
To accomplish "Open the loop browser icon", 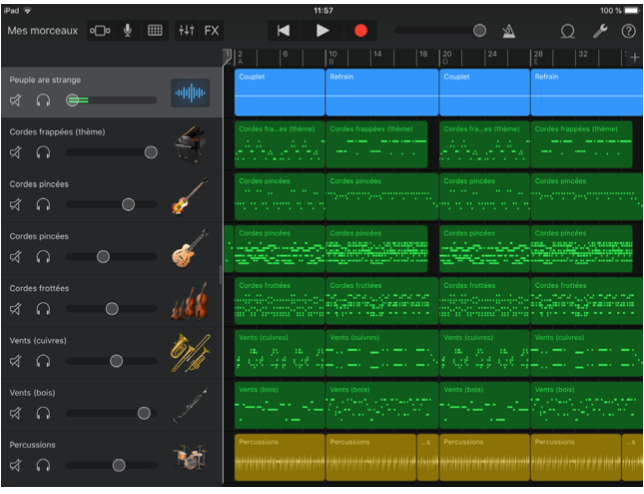I will click(568, 31).
